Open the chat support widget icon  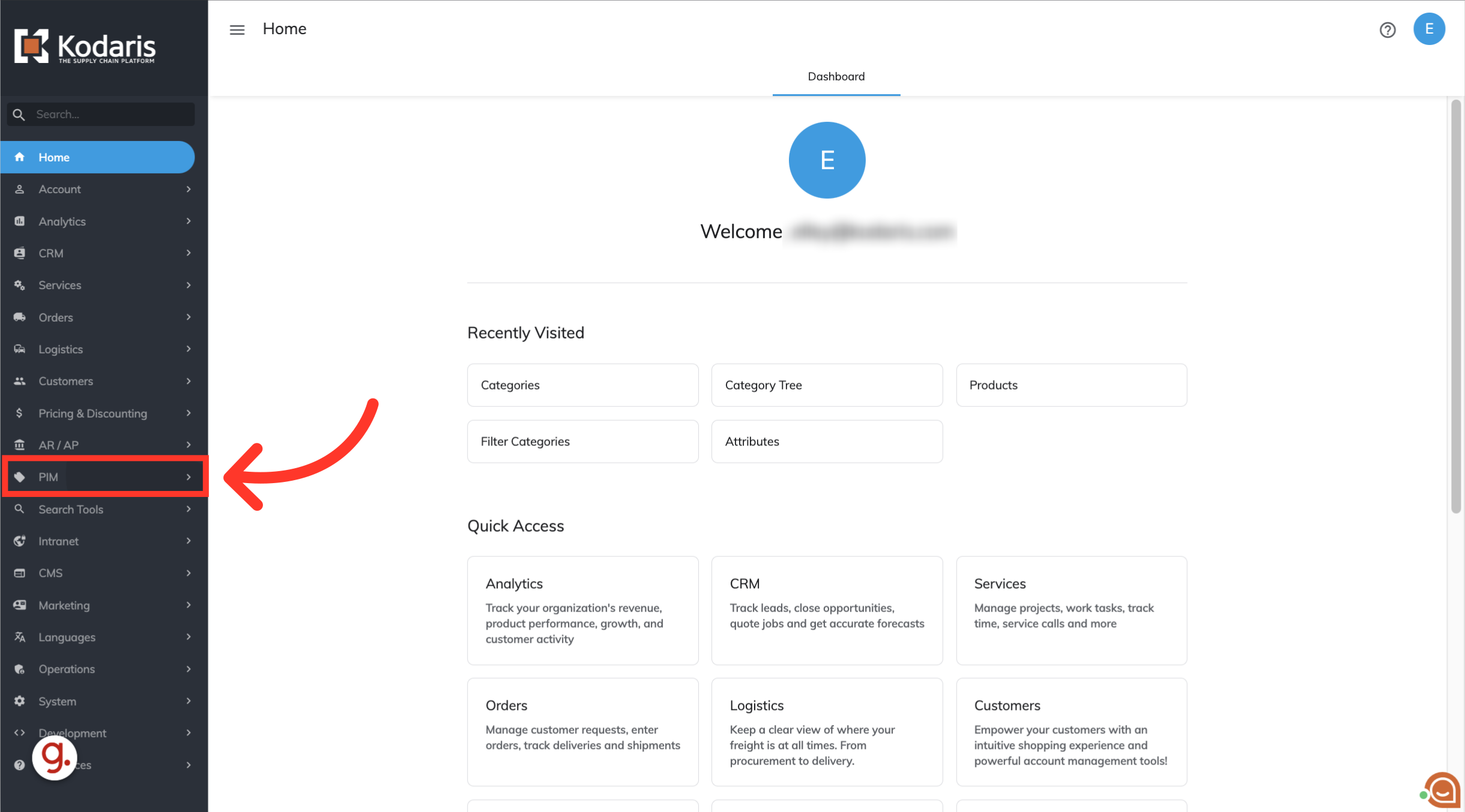(x=1442, y=790)
